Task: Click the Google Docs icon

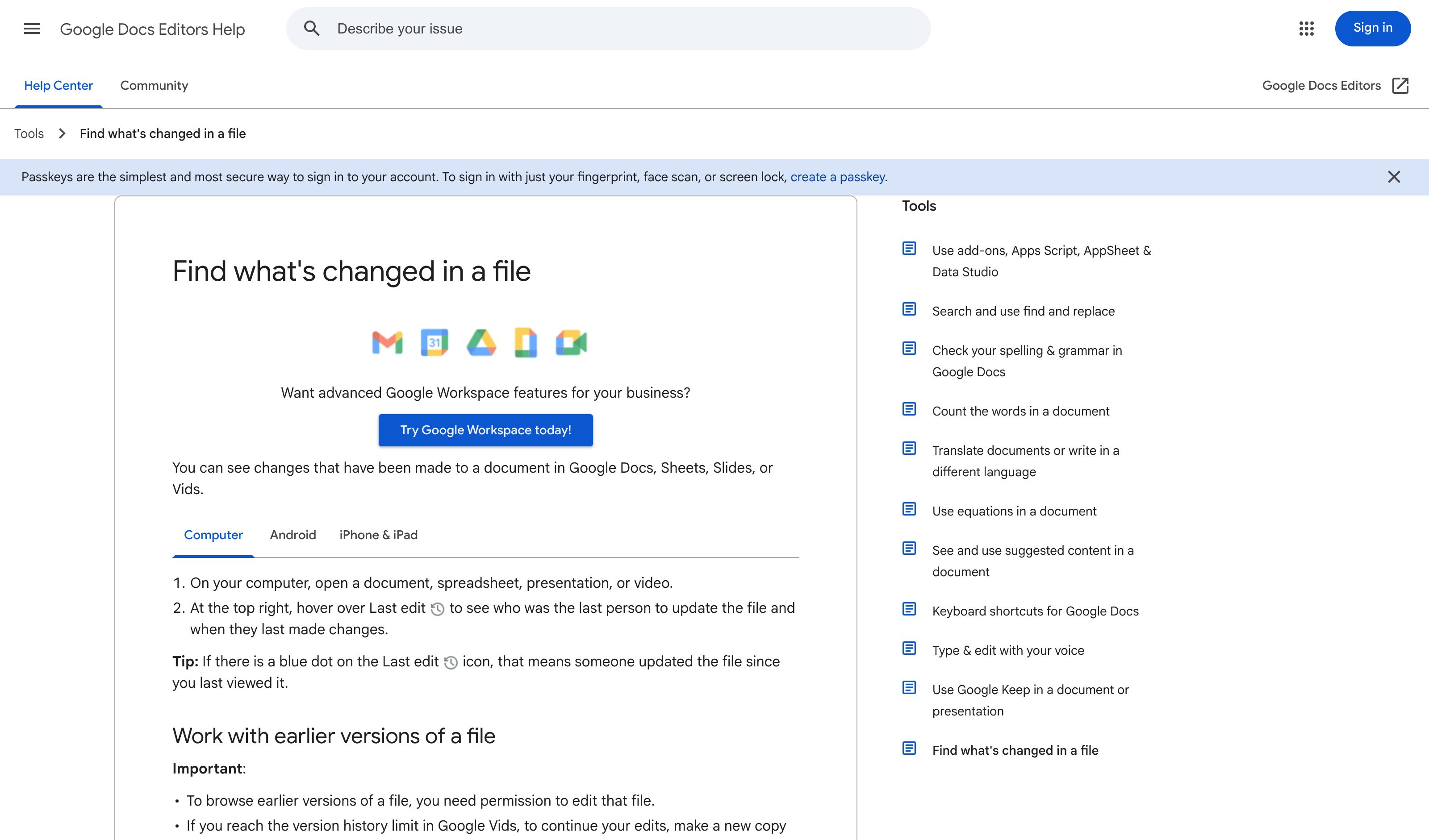Action: [x=526, y=342]
